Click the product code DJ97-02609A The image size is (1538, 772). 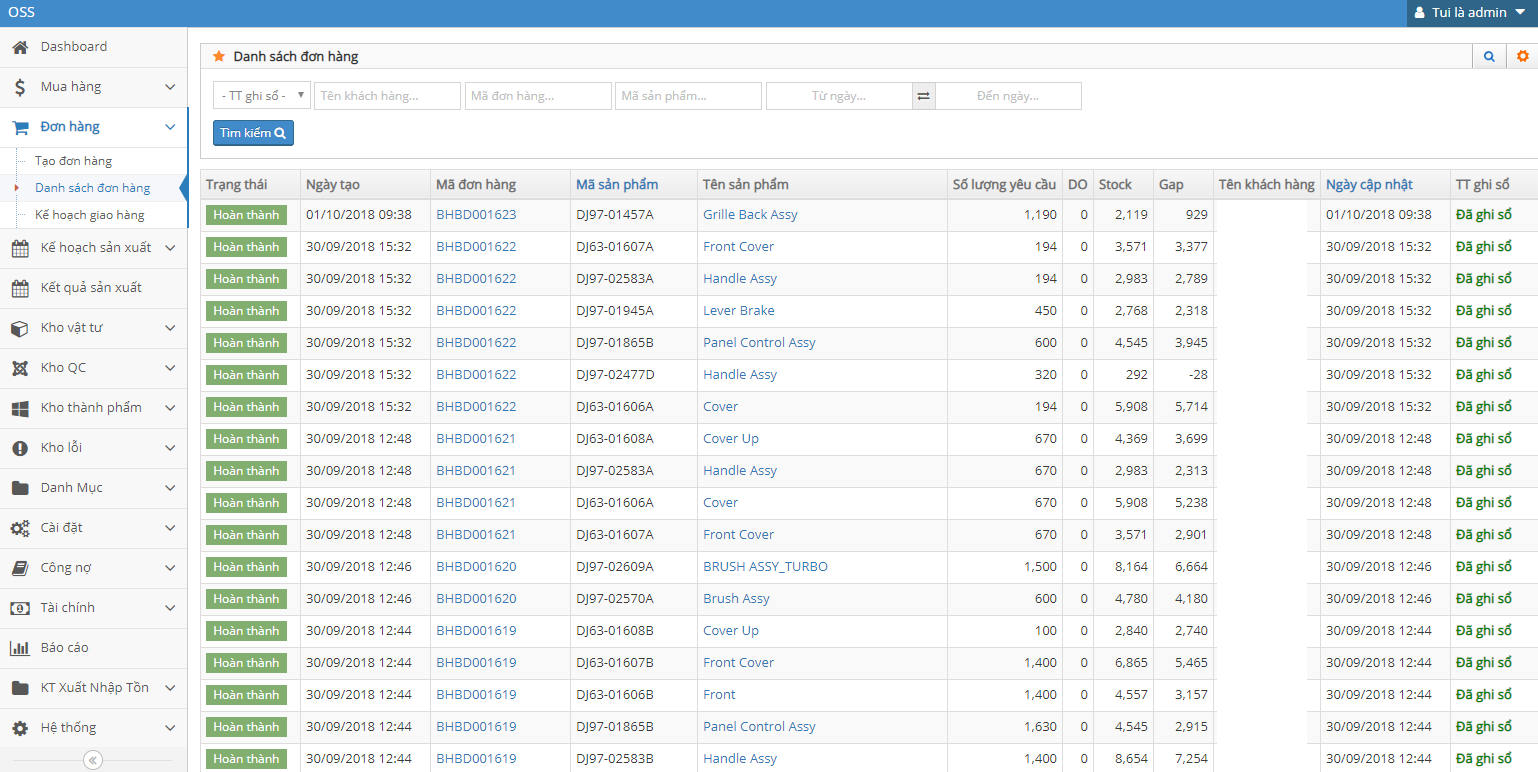pyautogui.click(x=615, y=567)
